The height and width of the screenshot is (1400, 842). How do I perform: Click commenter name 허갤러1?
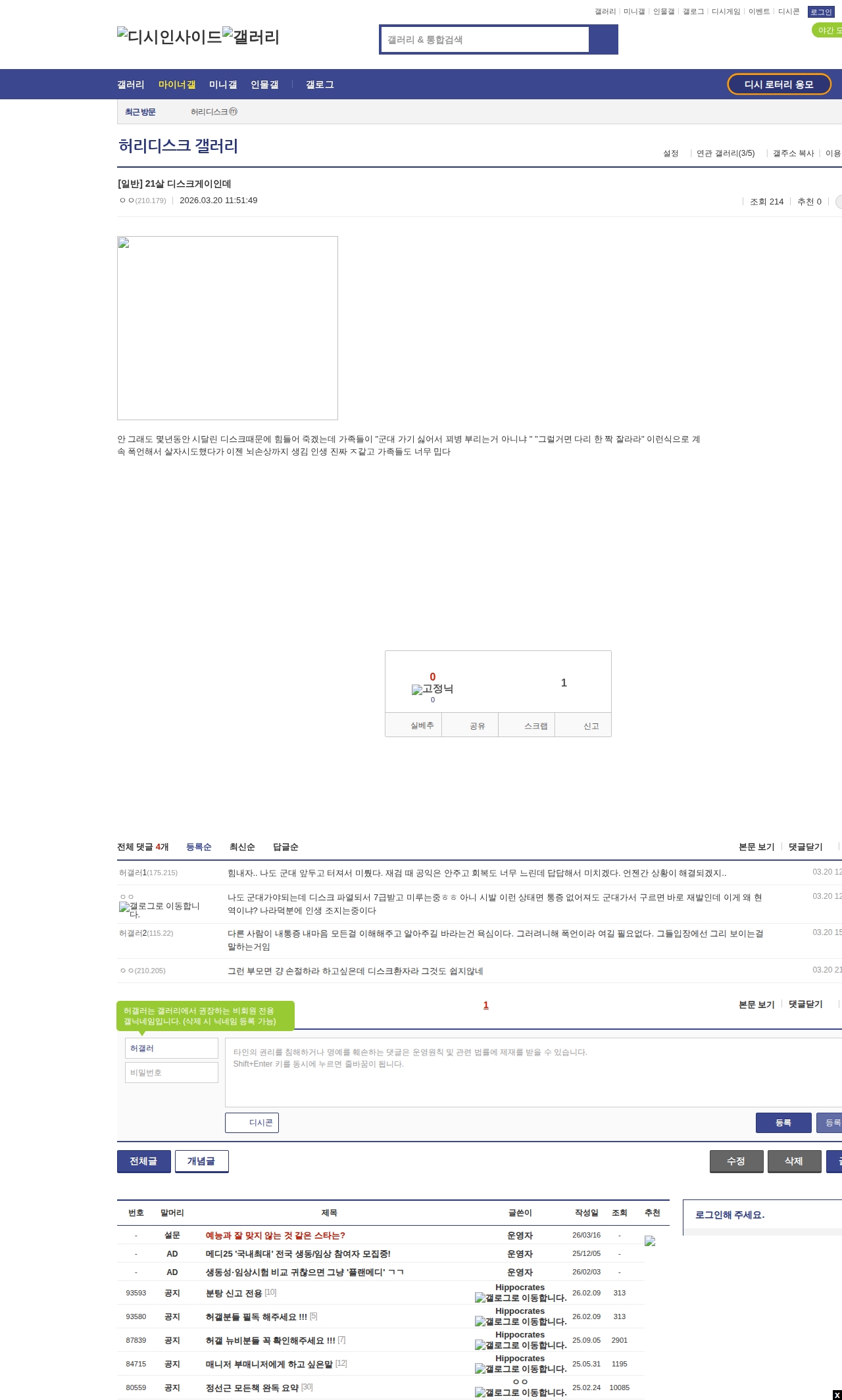(x=133, y=873)
